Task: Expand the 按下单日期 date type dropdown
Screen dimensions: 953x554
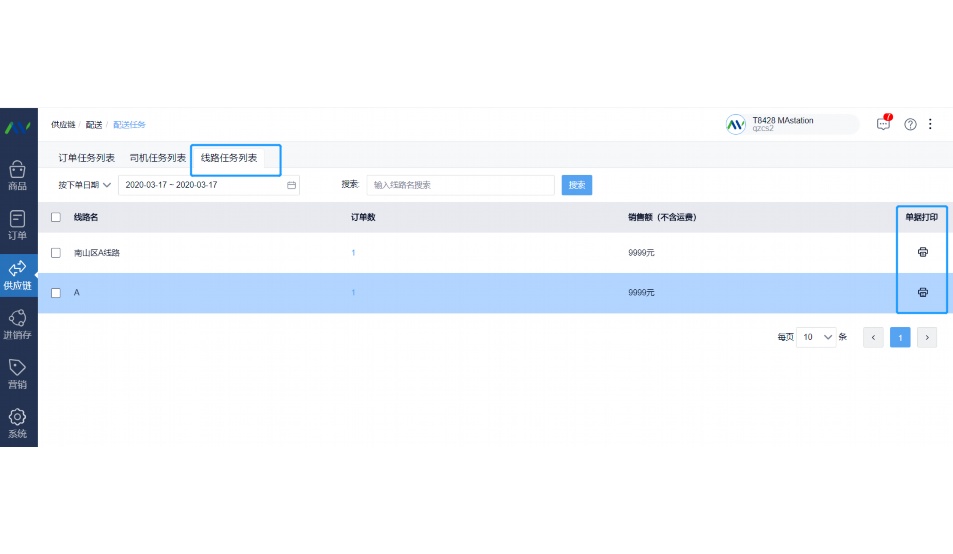Action: [84, 185]
